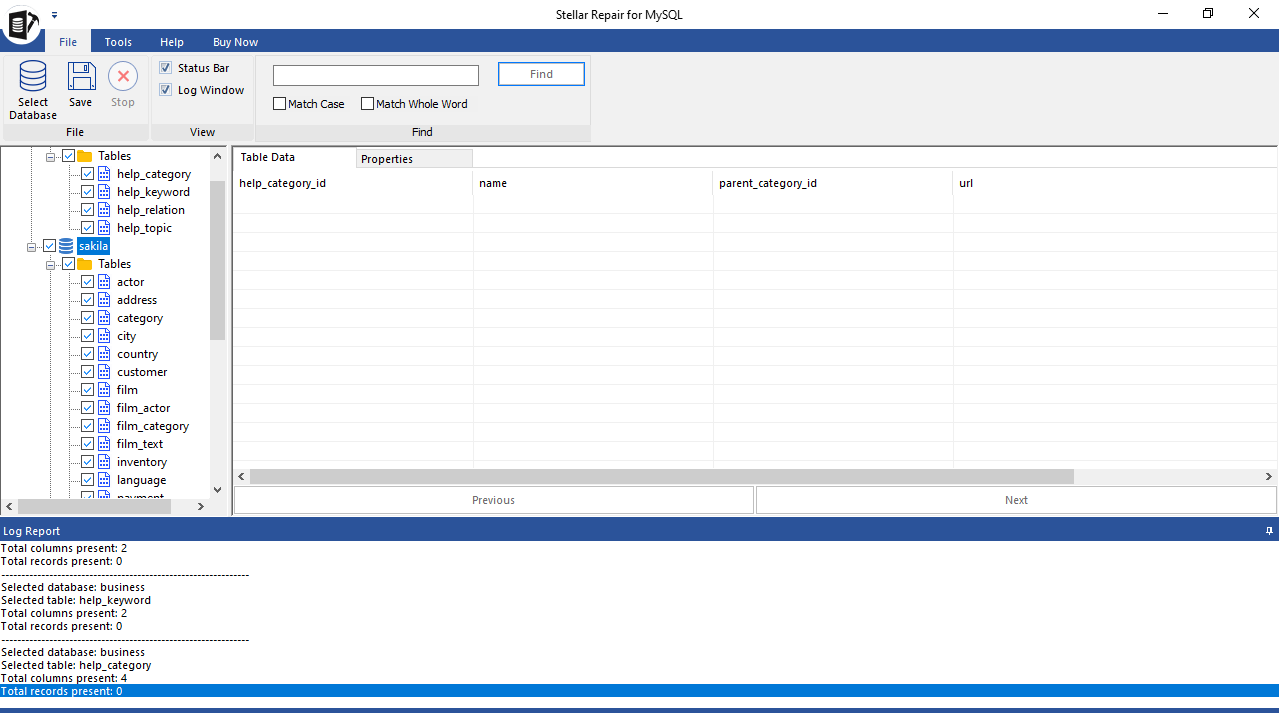Click the table icon next to city
Screen dimensions: 1279x713
tap(104, 336)
